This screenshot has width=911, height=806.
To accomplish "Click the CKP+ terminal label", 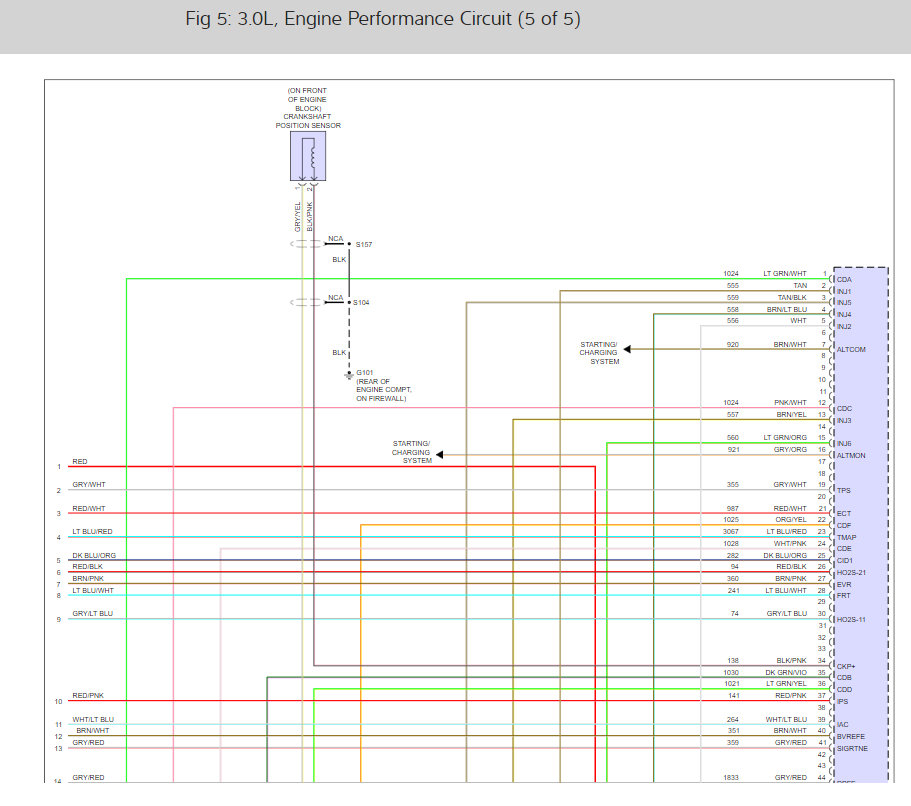I will [x=846, y=666].
